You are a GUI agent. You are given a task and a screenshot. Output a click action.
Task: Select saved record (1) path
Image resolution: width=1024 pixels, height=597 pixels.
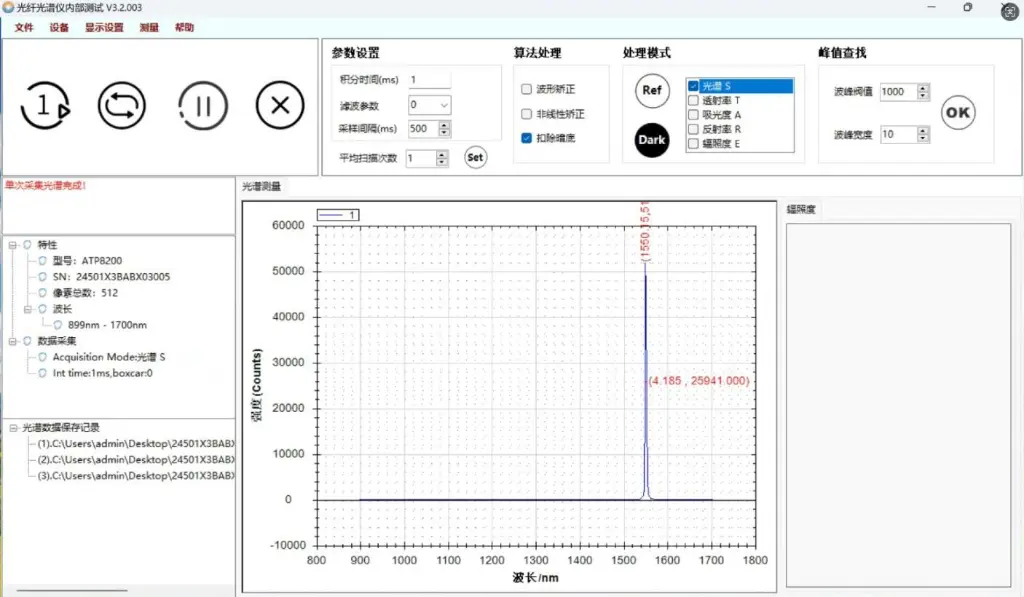[136, 444]
